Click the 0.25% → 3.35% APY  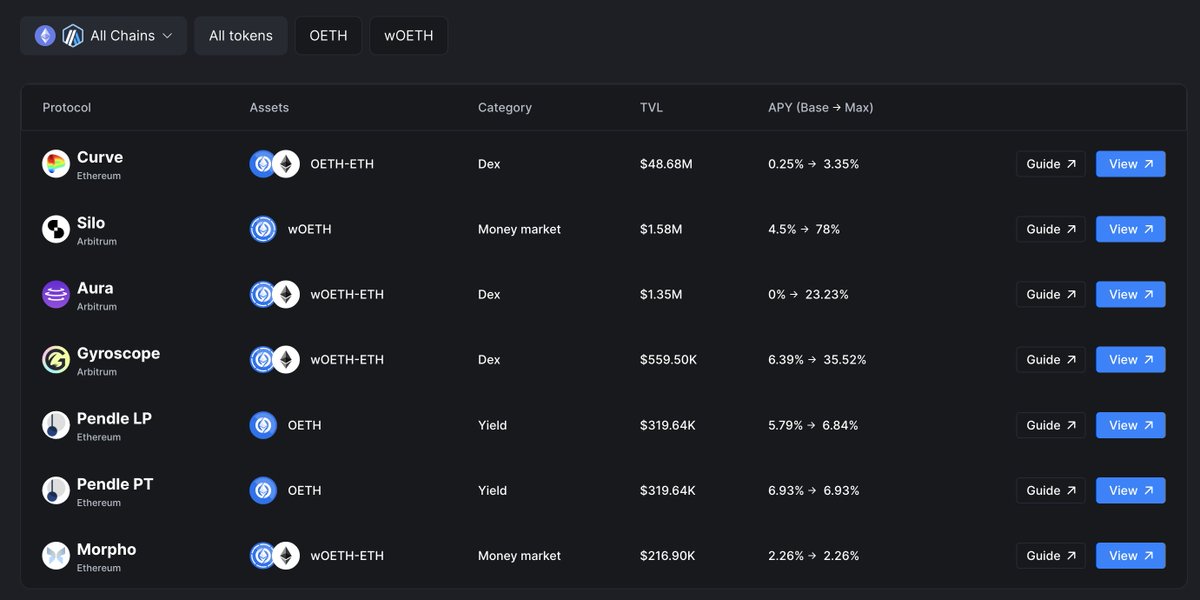(x=813, y=164)
